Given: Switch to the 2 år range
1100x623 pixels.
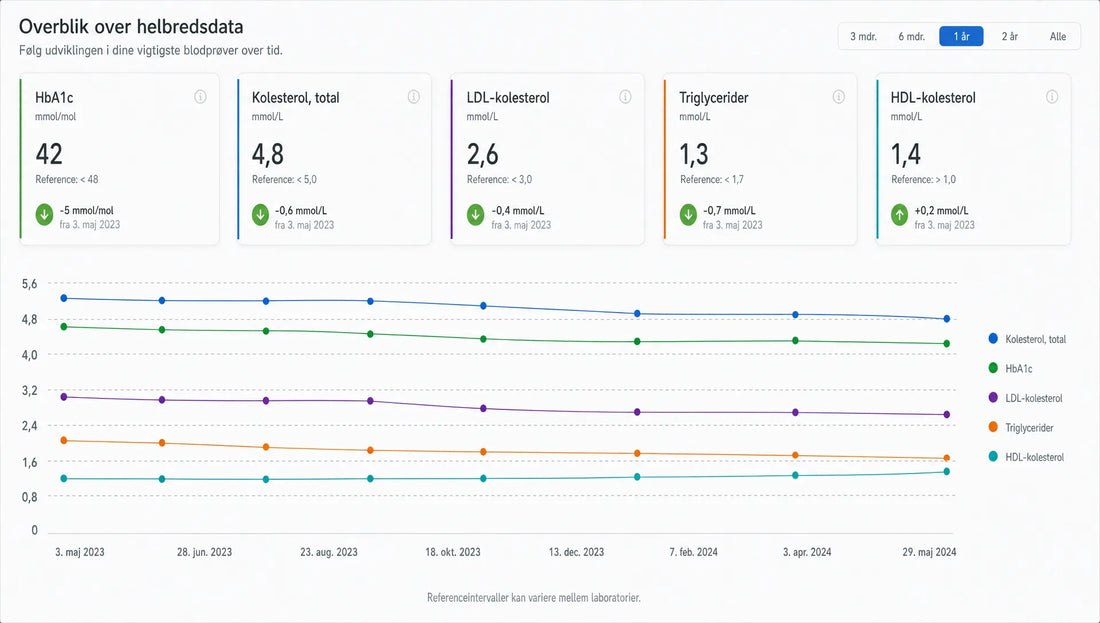Looking at the screenshot, I should click(1010, 36).
